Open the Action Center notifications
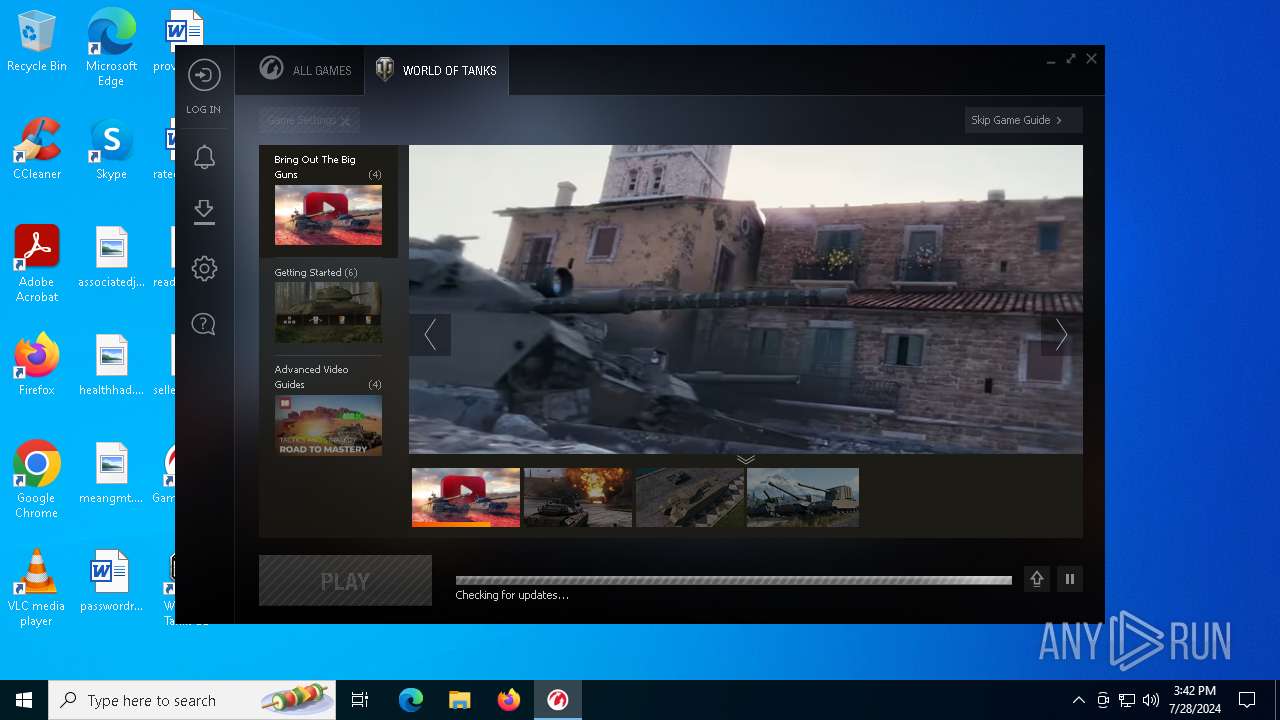This screenshot has width=1280, height=720. [x=1247, y=700]
